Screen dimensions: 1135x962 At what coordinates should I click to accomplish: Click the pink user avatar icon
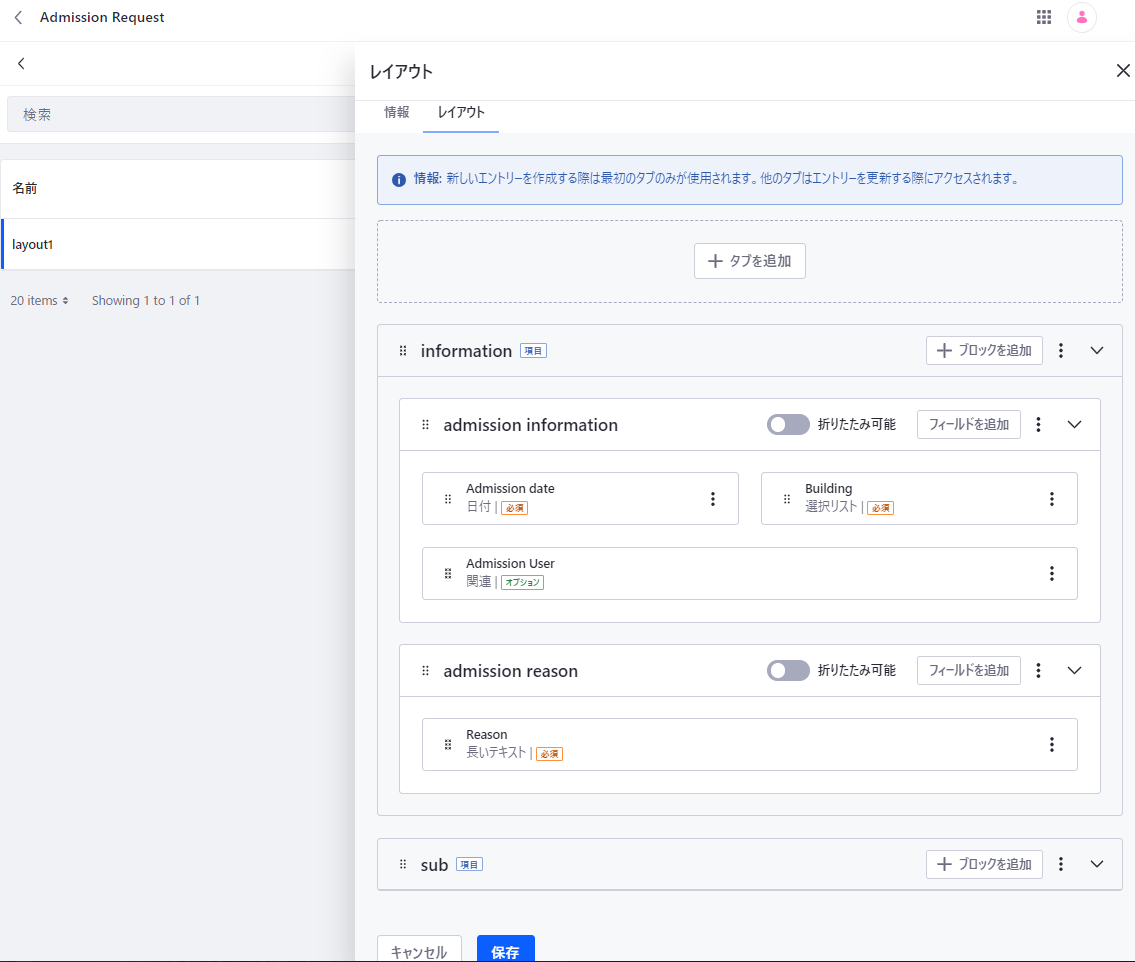1081,17
